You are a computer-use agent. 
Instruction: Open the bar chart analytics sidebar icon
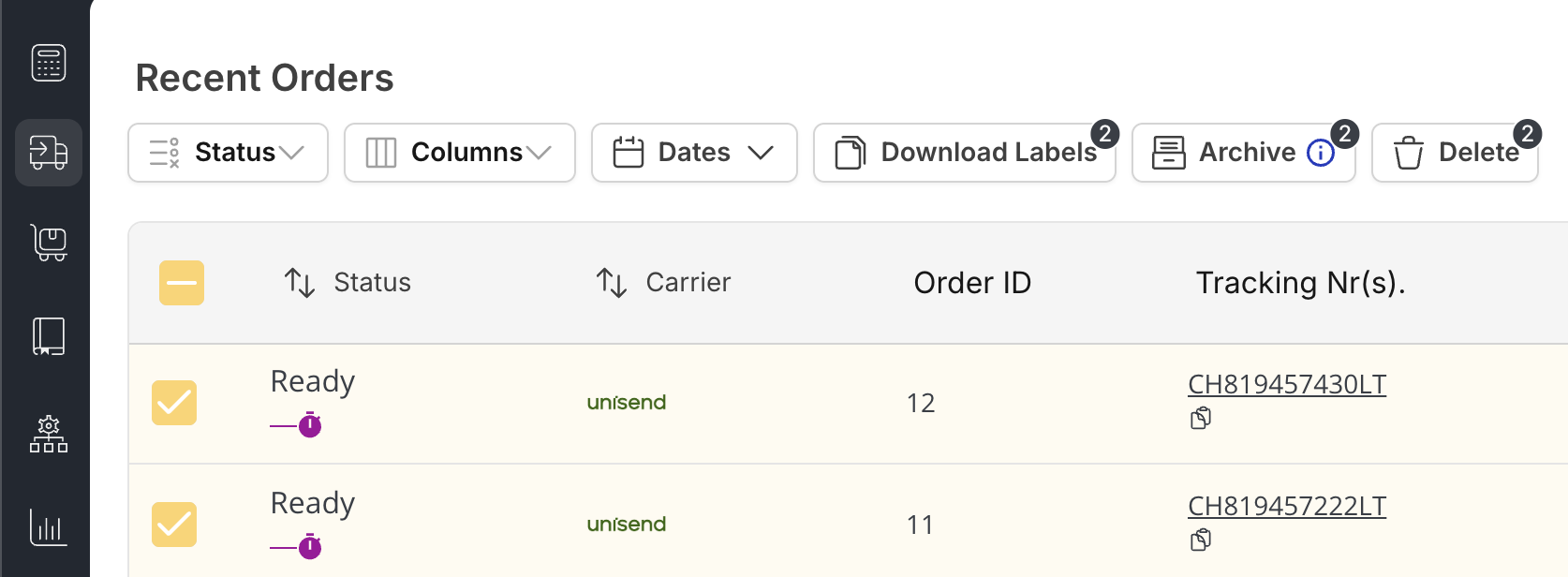click(49, 527)
